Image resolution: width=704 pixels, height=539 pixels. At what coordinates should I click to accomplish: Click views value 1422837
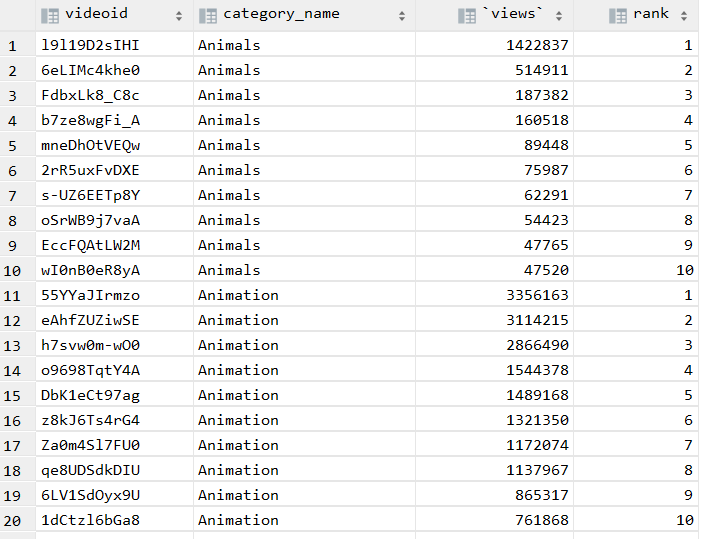tap(537, 45)
